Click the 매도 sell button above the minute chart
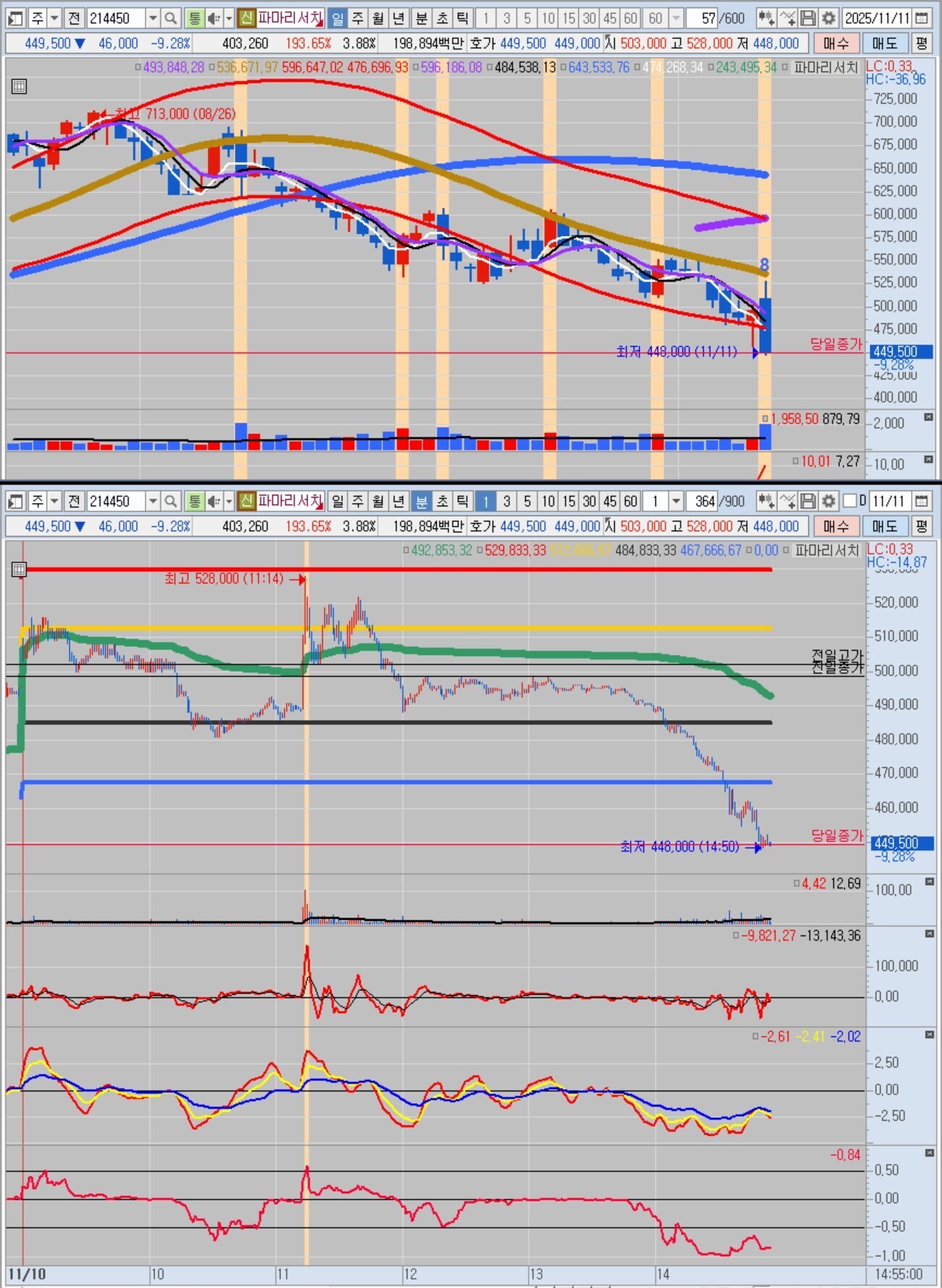This screenshot has height=1288, width=942. 884,526
